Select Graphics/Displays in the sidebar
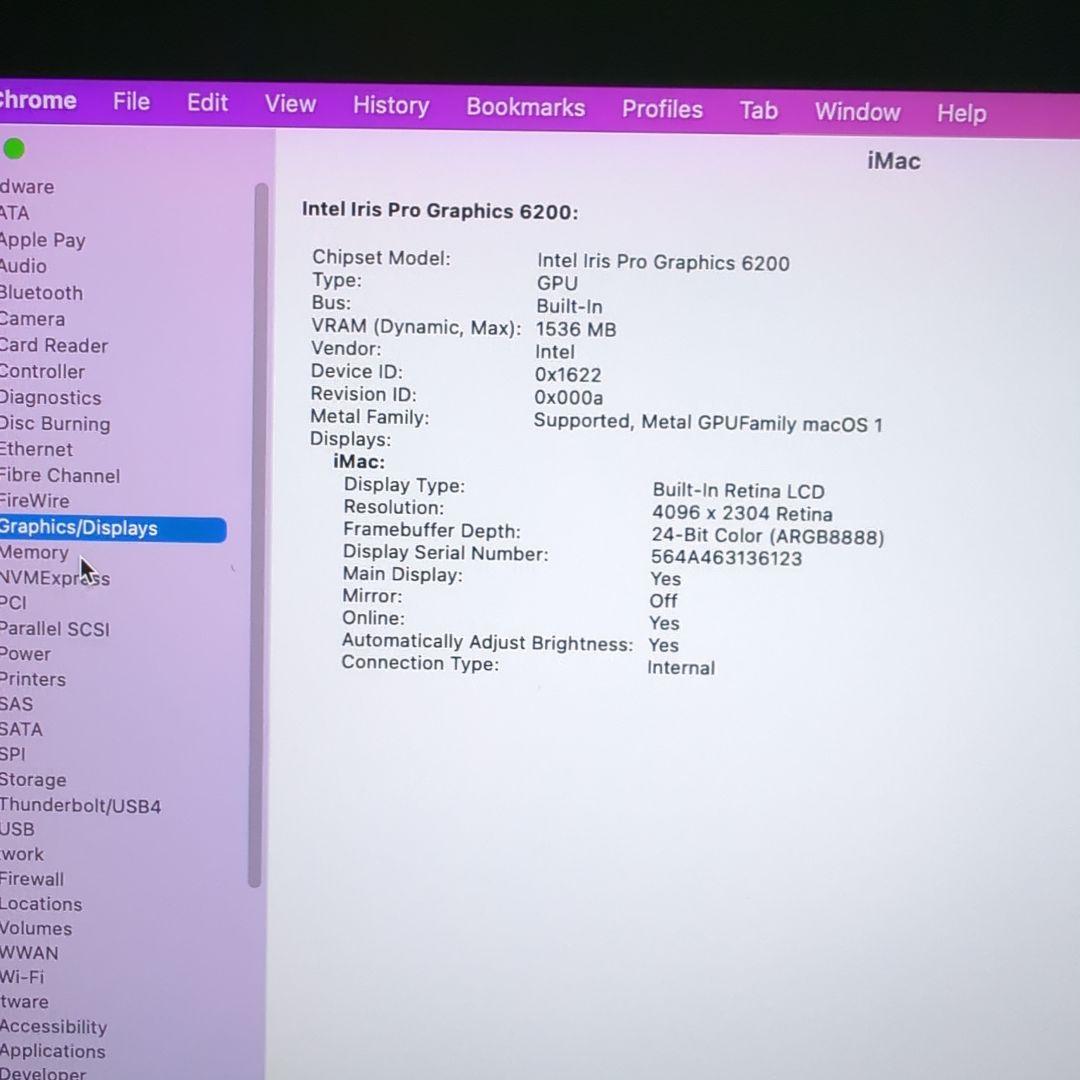Screen dimensions: 1080x1080 coord(78,528)
